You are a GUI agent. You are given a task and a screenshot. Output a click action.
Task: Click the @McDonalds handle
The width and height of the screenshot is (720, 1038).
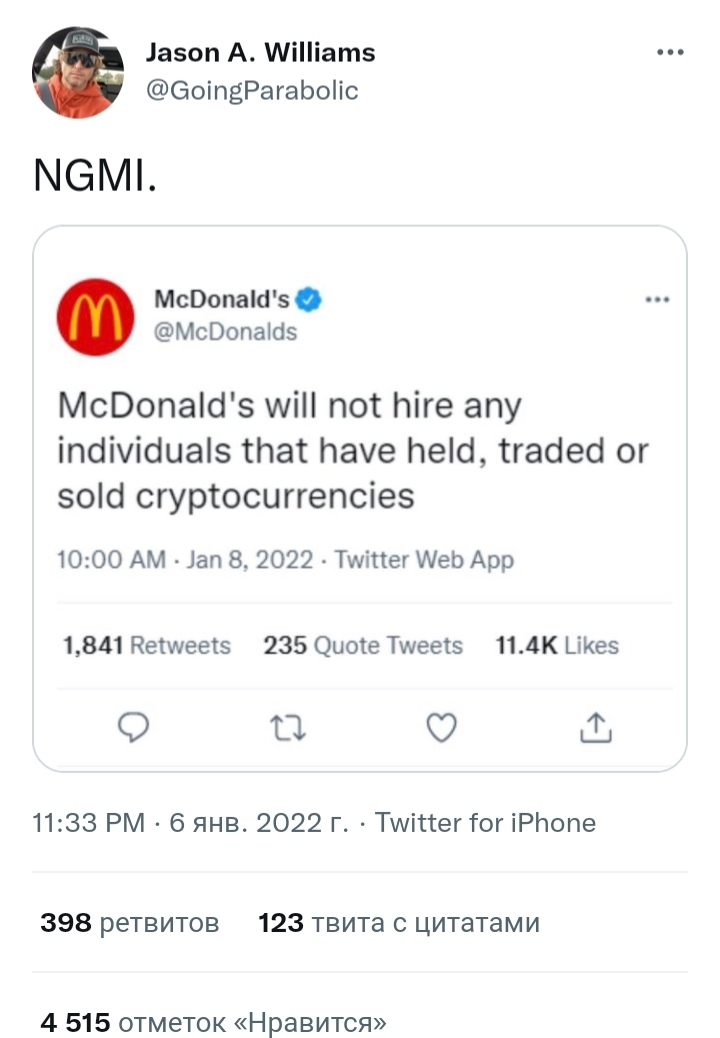[225, 332]
